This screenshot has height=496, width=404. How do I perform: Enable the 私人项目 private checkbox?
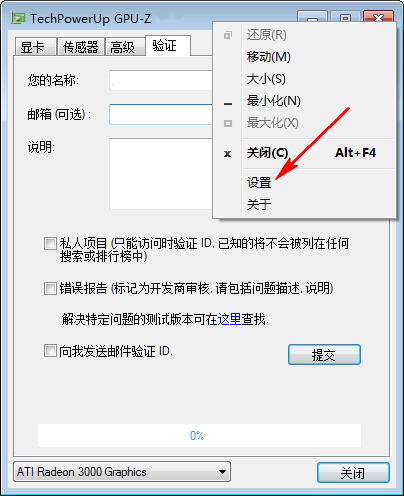pyautogui.click(x=50, y=244)
